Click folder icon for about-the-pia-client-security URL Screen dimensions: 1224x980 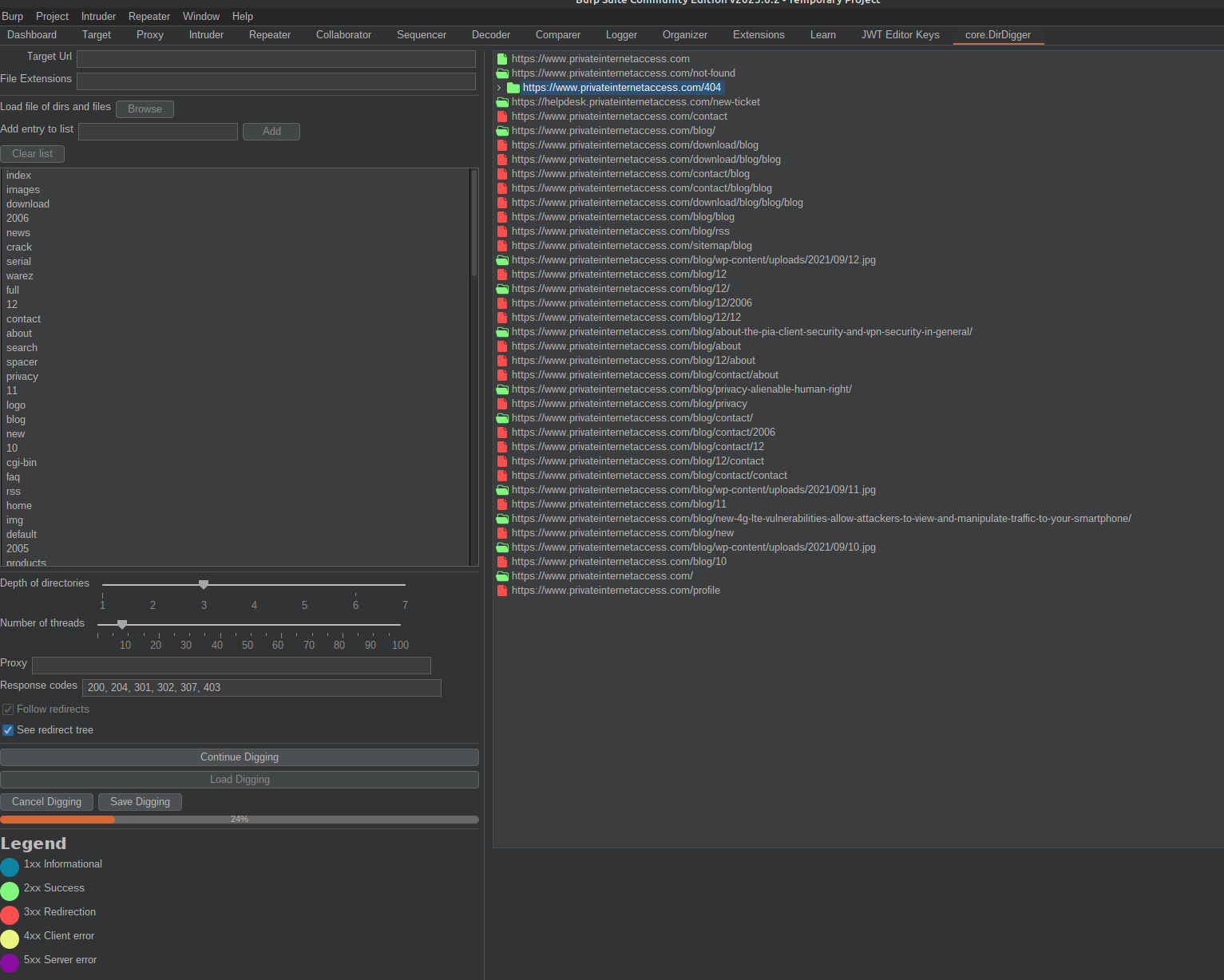502,332
